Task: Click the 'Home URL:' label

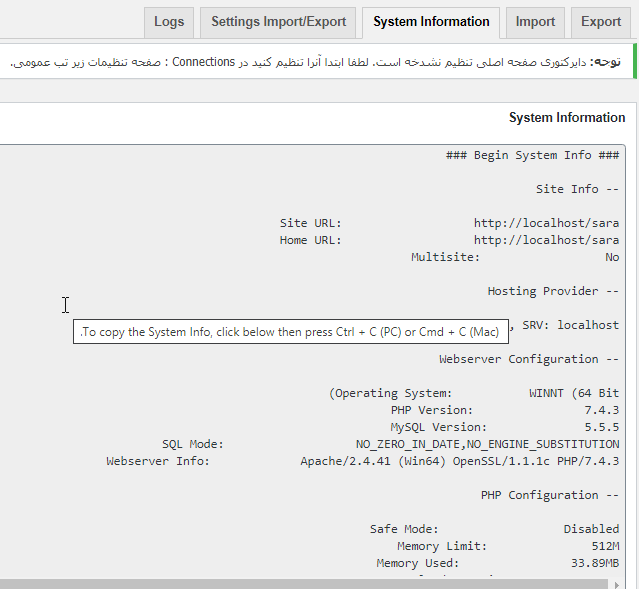Action: [x=311, y=240]
